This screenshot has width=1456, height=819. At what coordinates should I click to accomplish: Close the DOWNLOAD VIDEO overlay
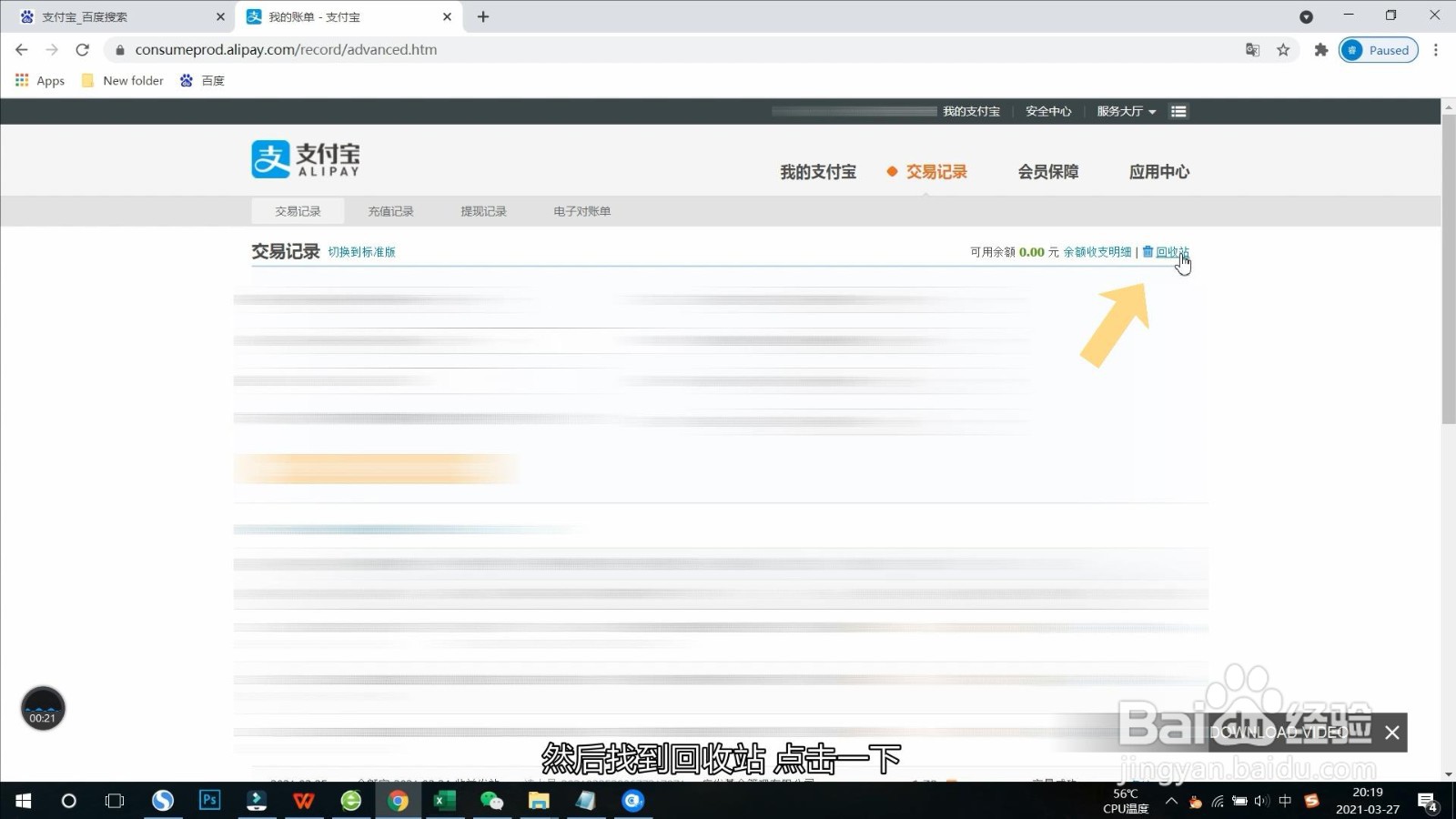click(1392, 733)
